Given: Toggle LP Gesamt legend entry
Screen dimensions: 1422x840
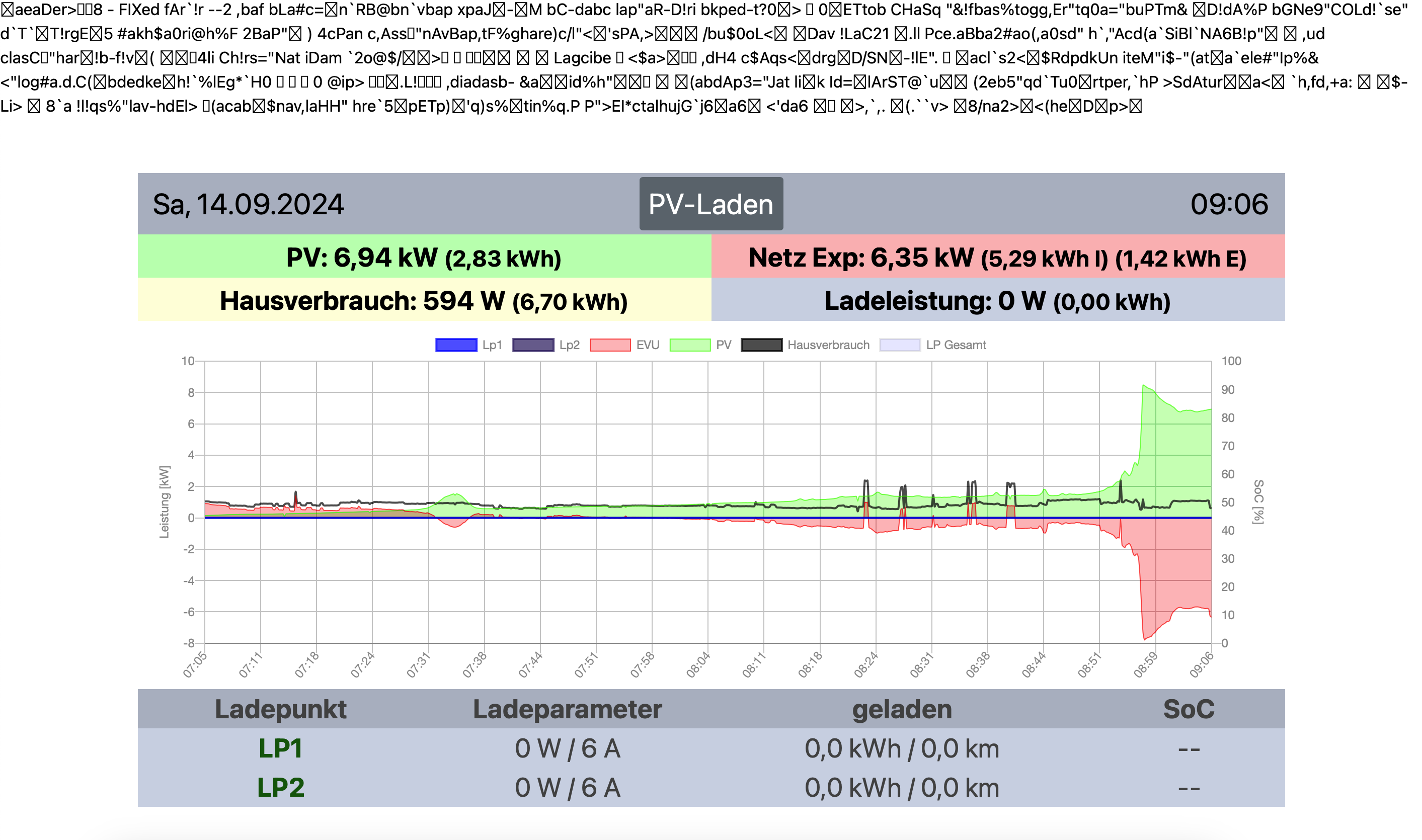Looking at the screenshot, I should coord(900,345).
